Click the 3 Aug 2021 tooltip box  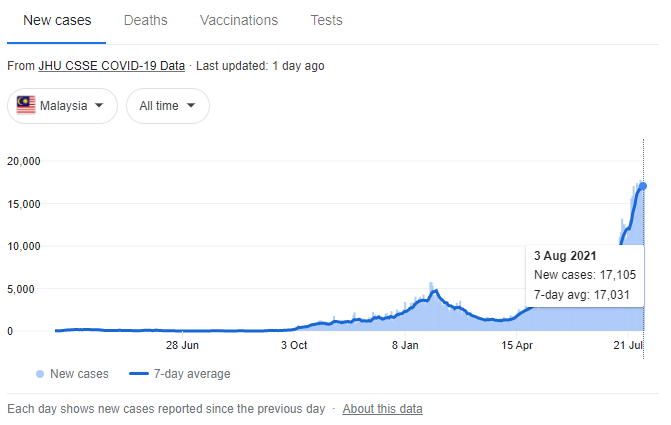[x=585, y=276]
